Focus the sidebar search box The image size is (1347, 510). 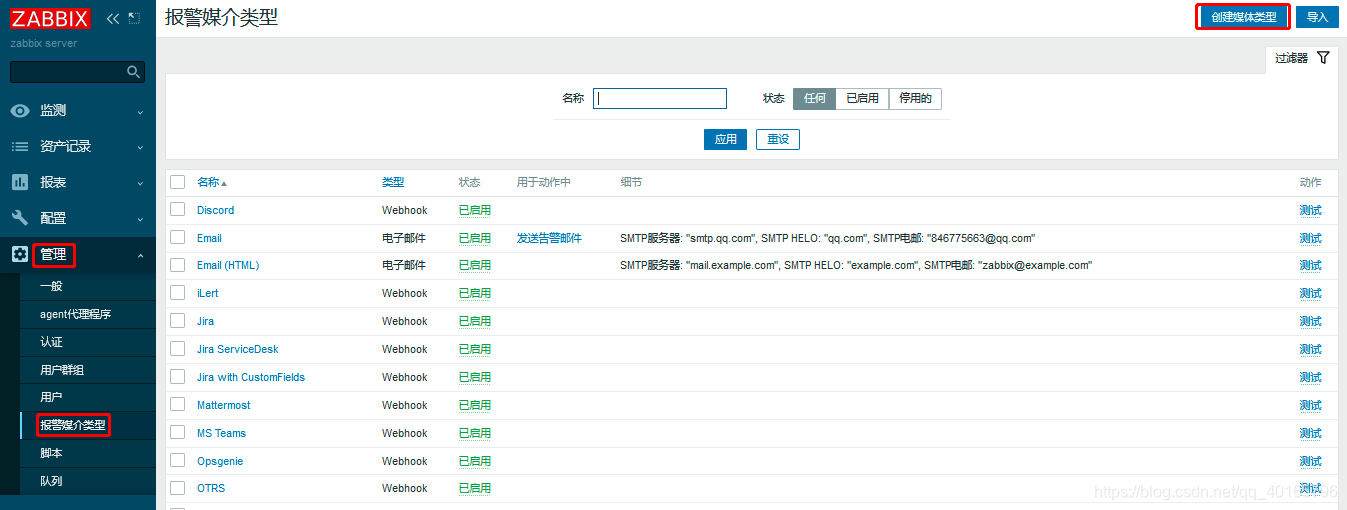point(77,72)
